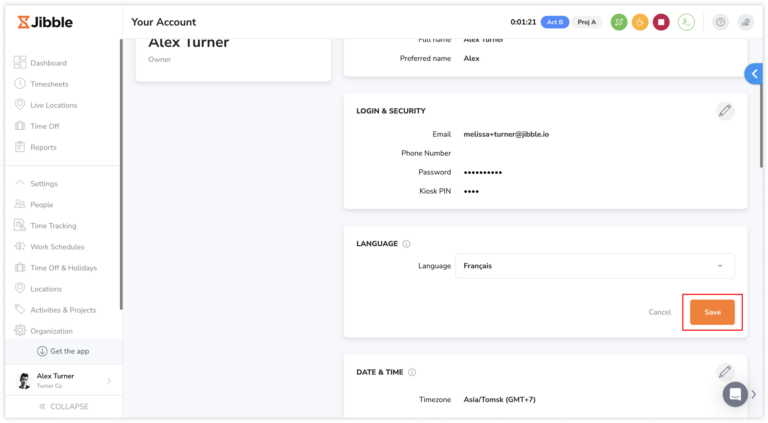Click the Live Locations pin icon
The width and height of the screenshot is (768, 423).
[x=20, y=104]
